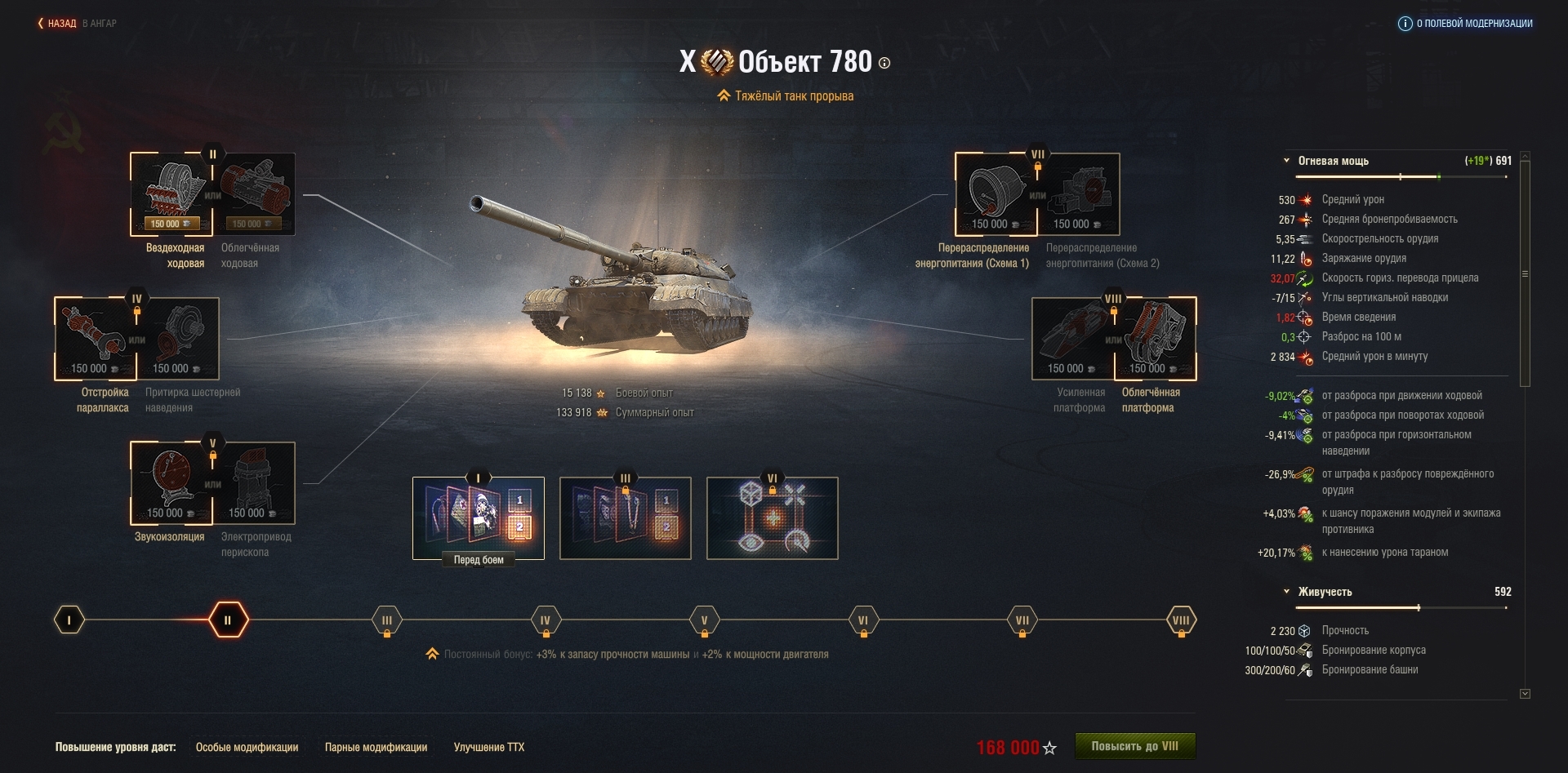Image resolution: width=1568 pixels, height=773 pixels.
Task: Choose Отстройка параллакса modification icon
Action: [x=96, y=339]
